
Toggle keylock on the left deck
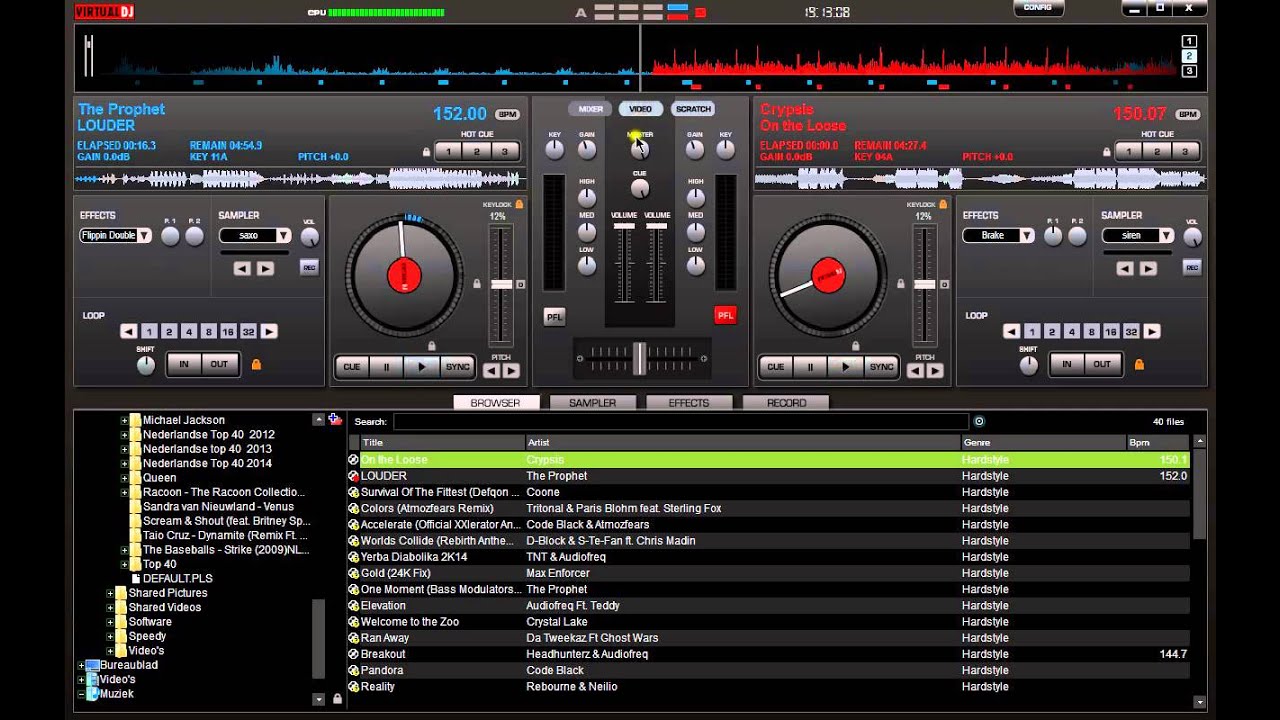coord(519,204)
